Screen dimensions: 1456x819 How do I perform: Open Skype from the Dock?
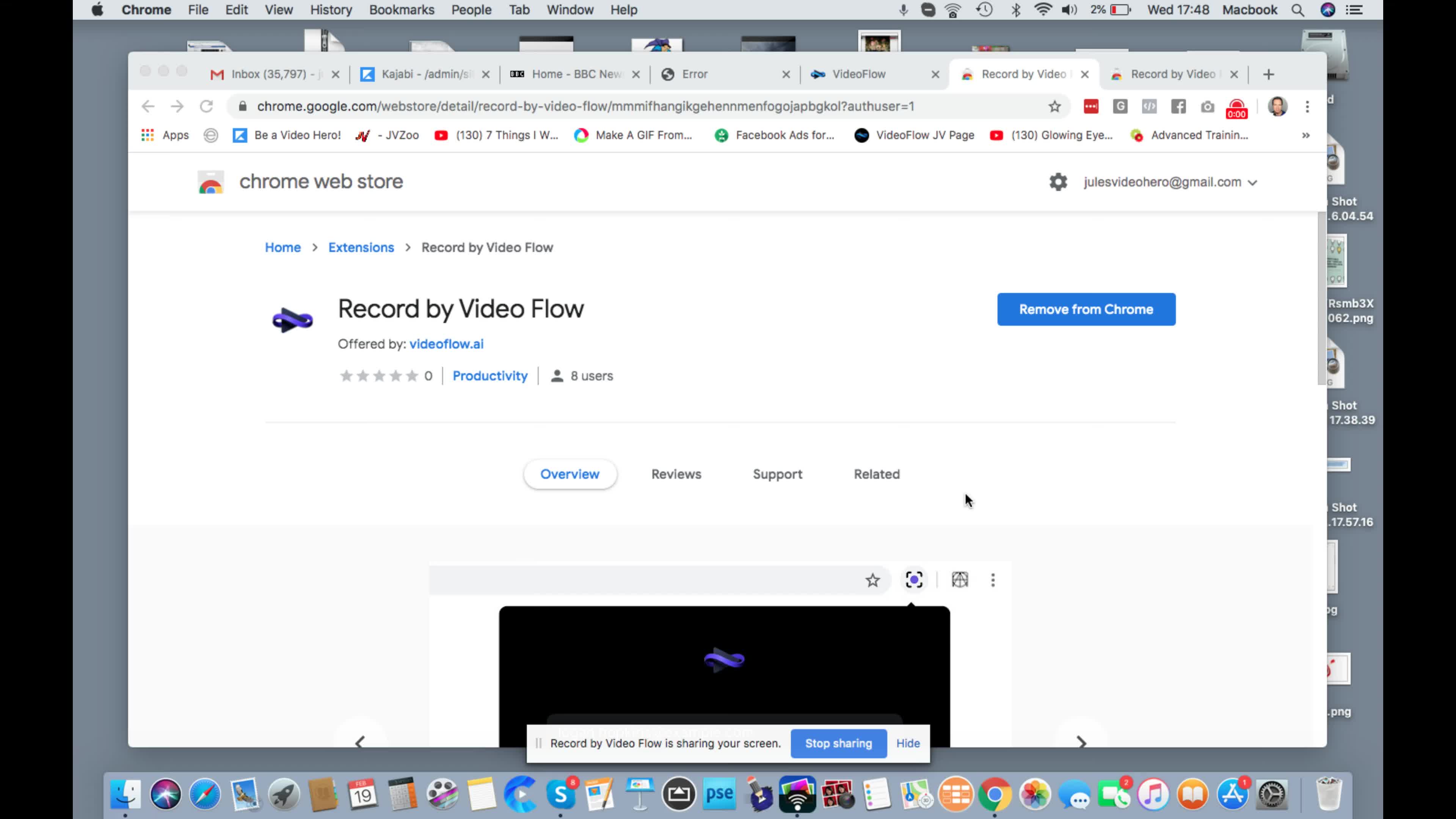click(x=561, y=794)
